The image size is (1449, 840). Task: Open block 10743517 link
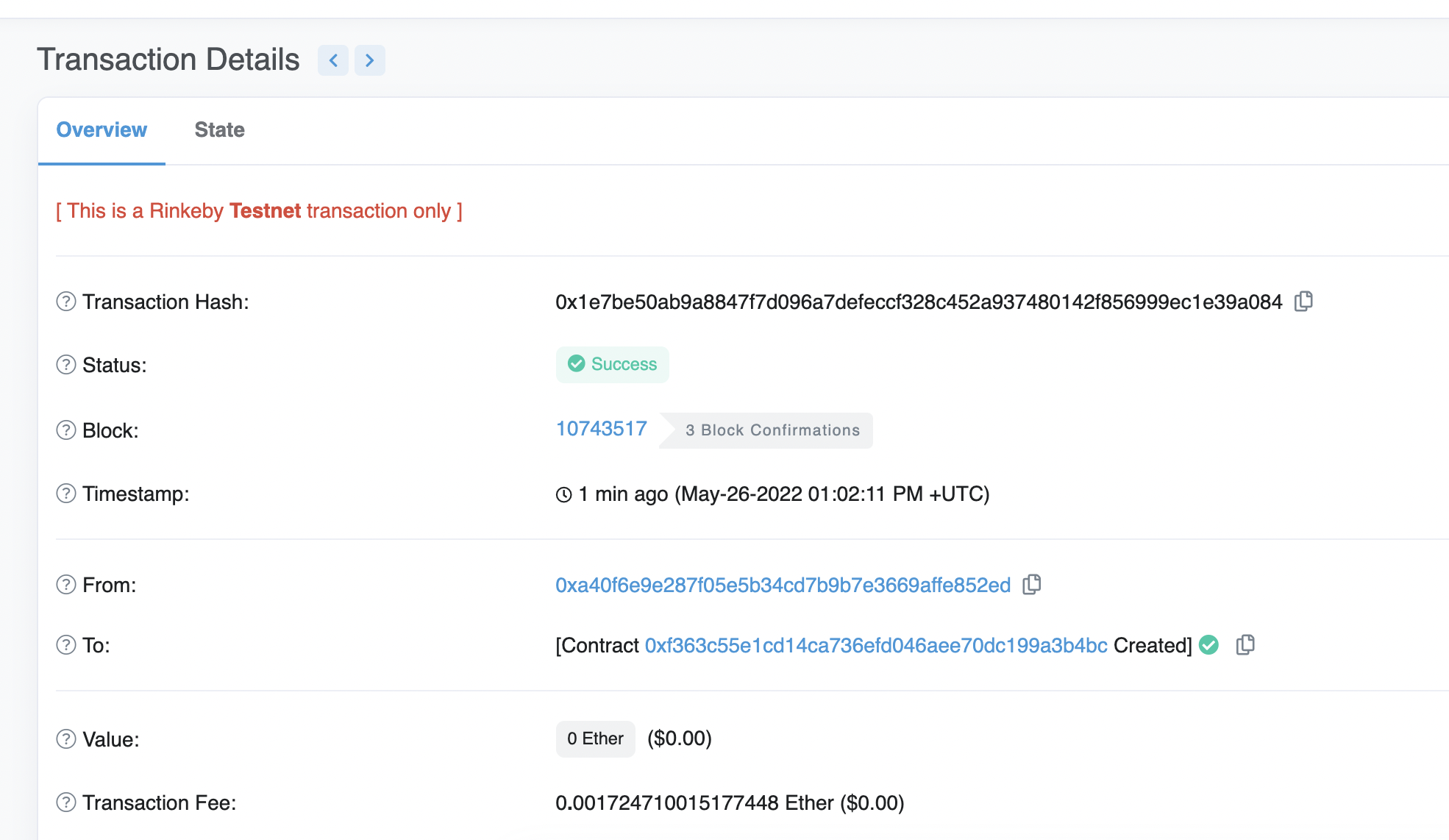[x=601, y=429]
